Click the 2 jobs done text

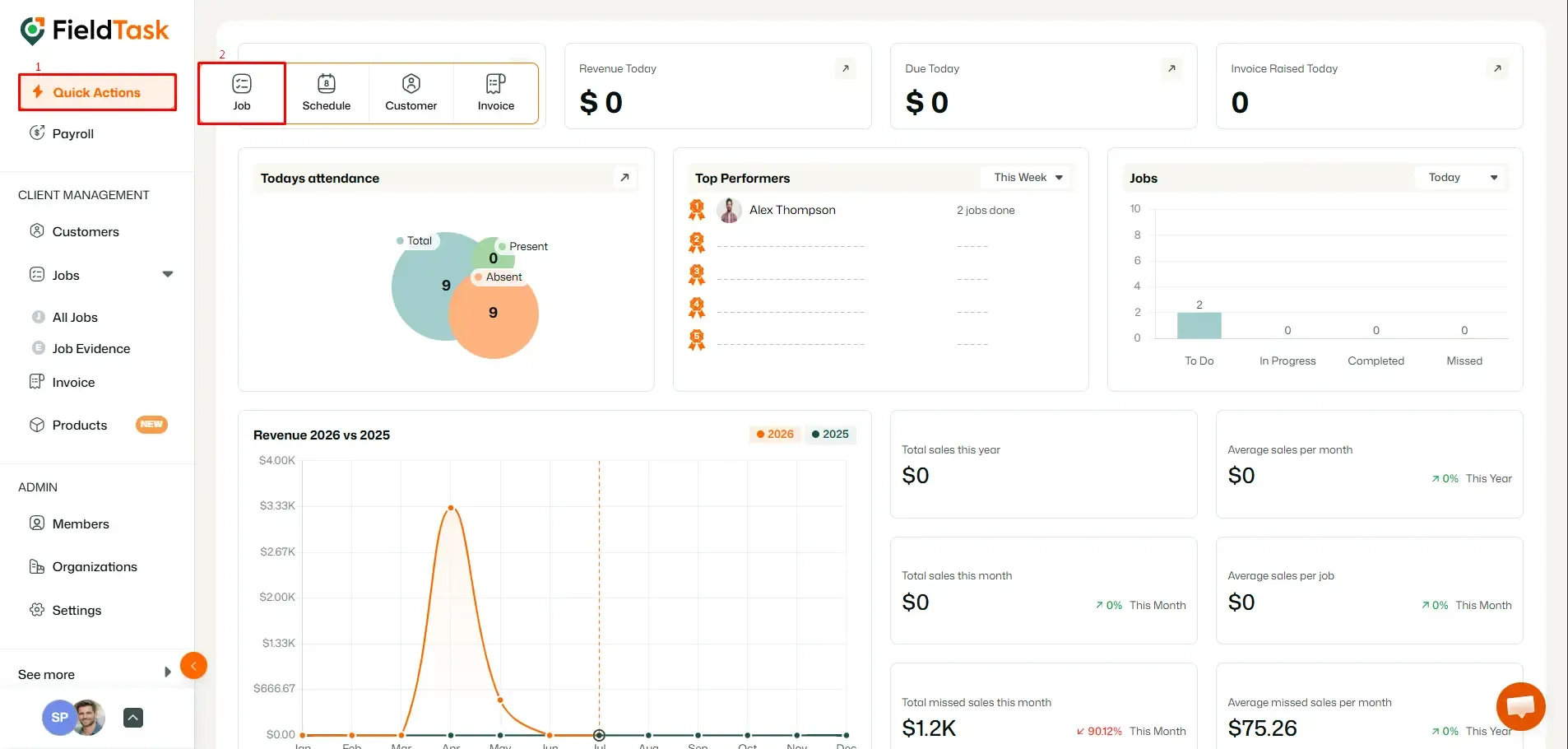click(x=986, y=210)
